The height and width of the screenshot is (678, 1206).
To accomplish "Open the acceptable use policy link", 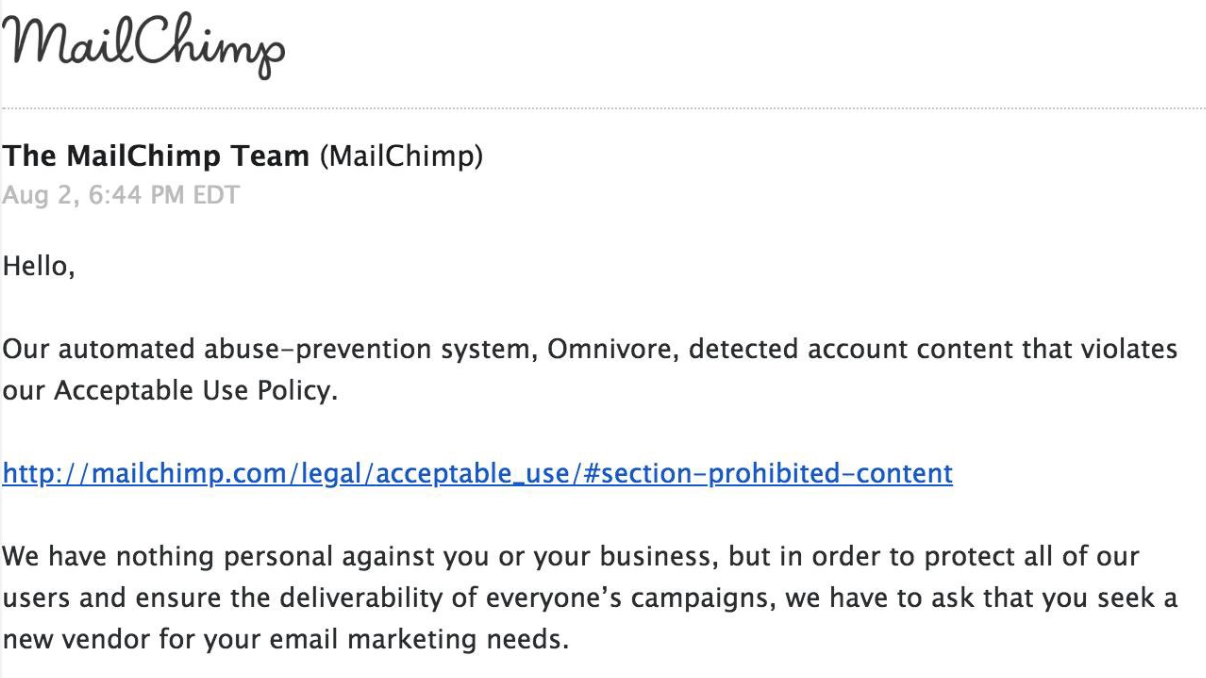I will (x=478, y=473).
